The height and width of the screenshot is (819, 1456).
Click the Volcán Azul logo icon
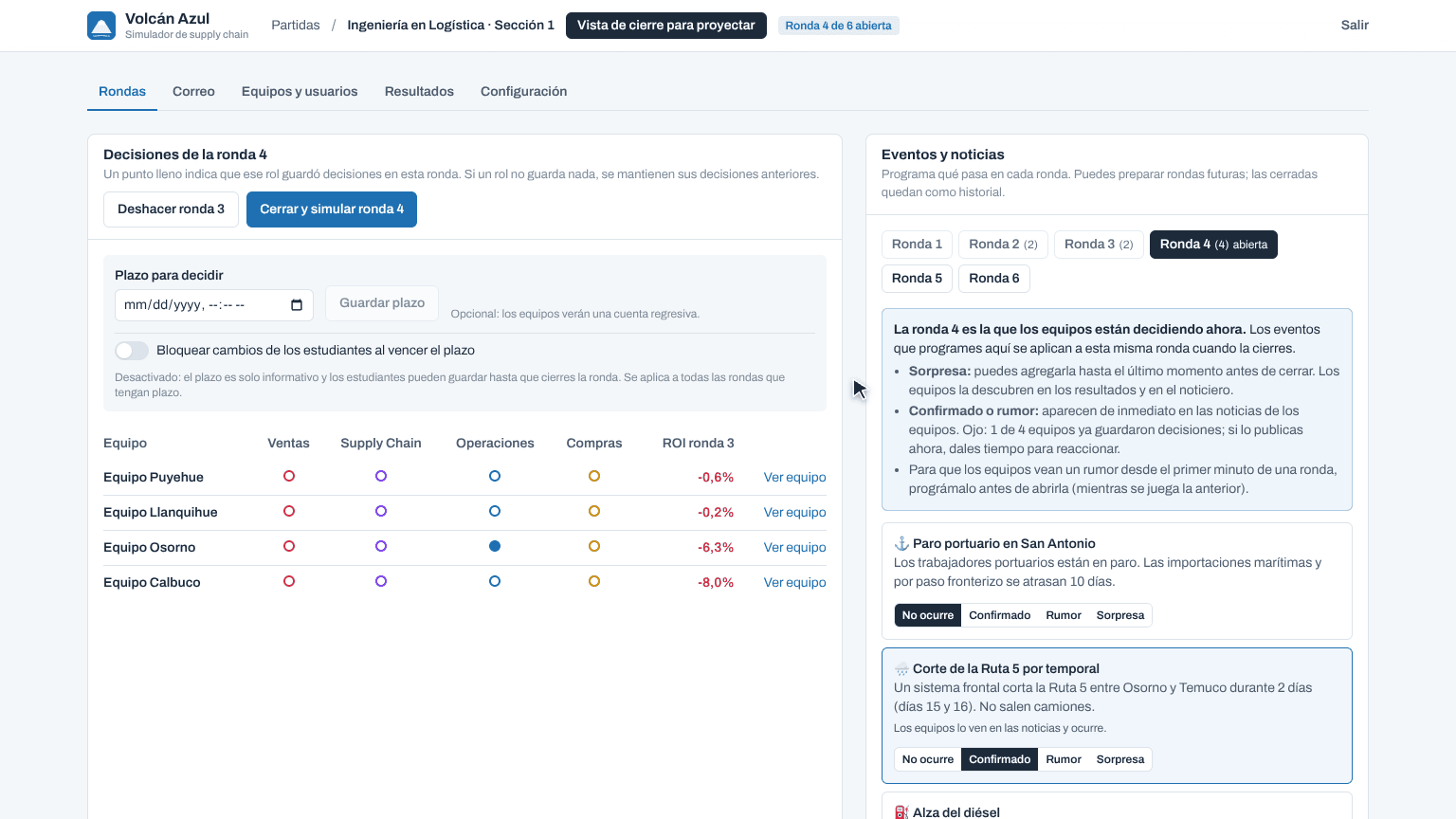101,26
